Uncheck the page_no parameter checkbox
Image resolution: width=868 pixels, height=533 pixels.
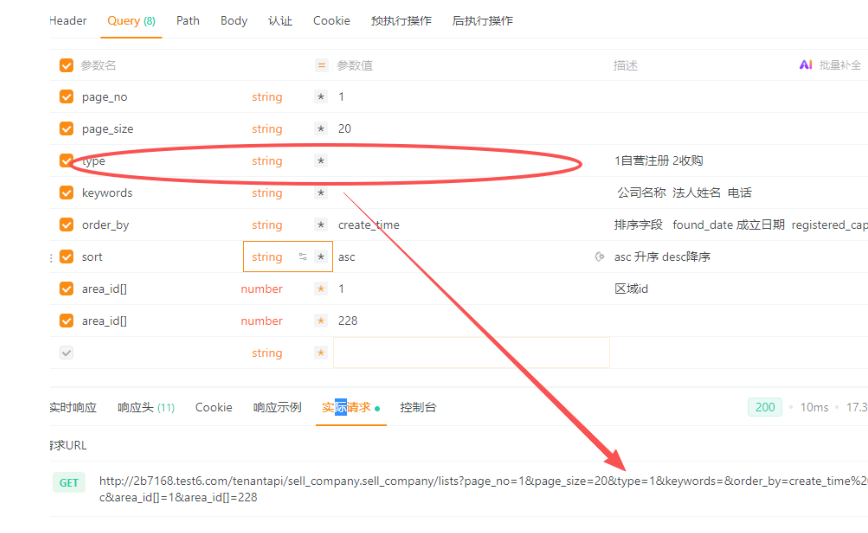66,97
